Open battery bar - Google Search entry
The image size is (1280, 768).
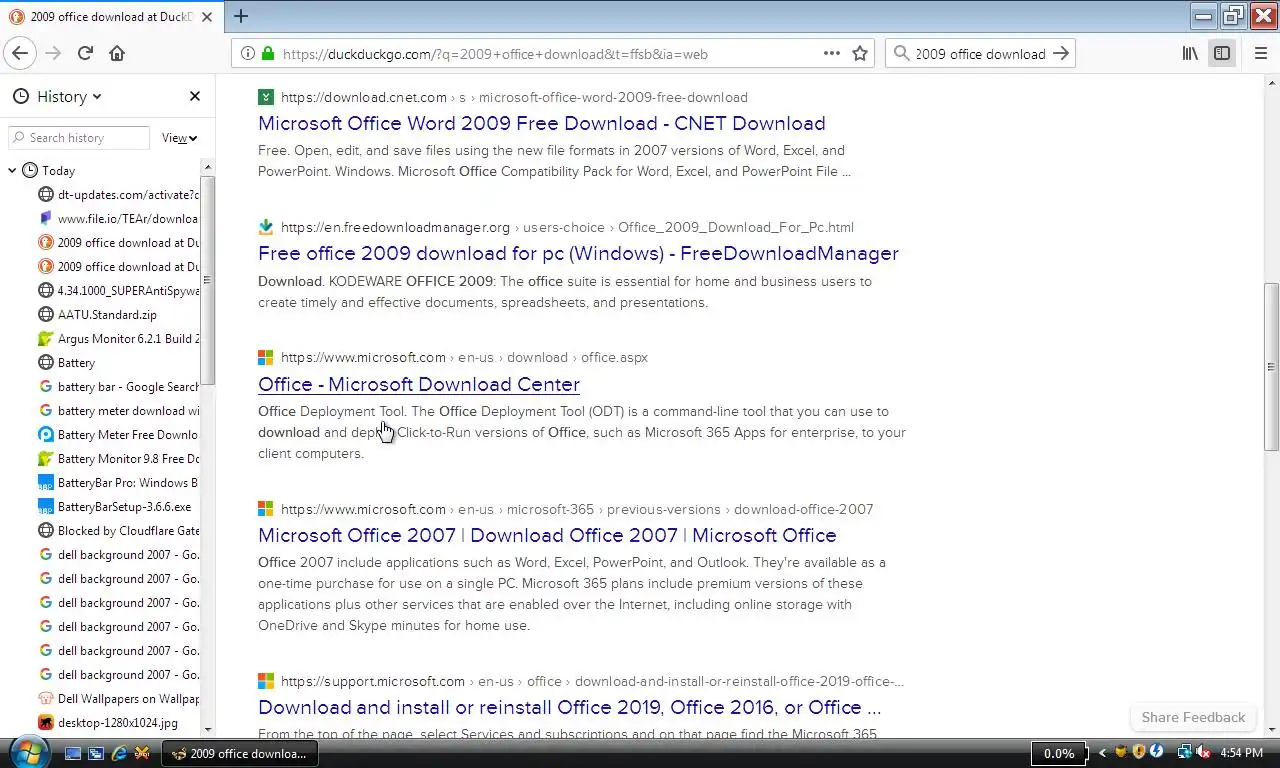click(x=118, y=387)
